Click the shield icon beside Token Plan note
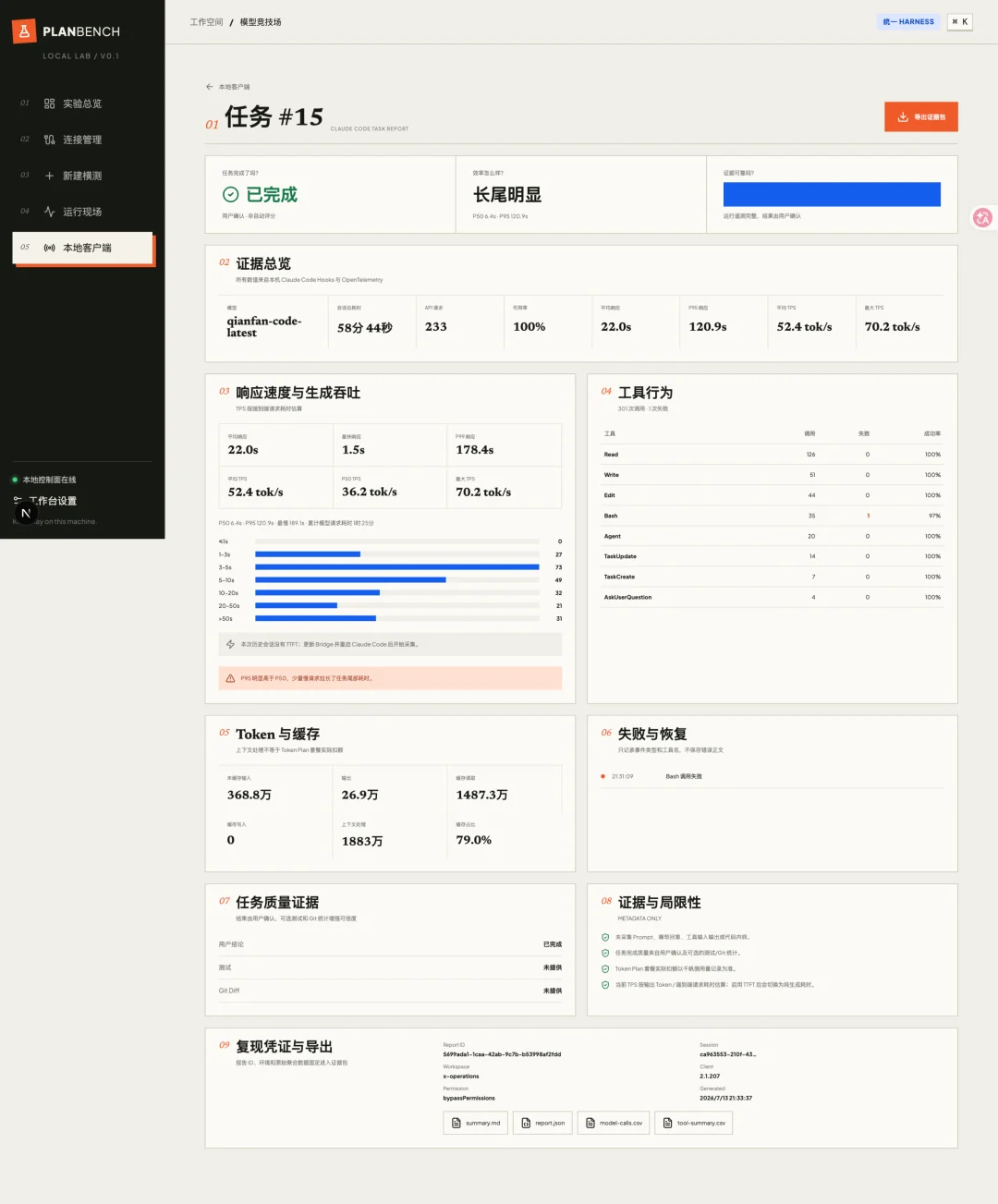This screenshot has height=1204, width=998. [605, 969]
